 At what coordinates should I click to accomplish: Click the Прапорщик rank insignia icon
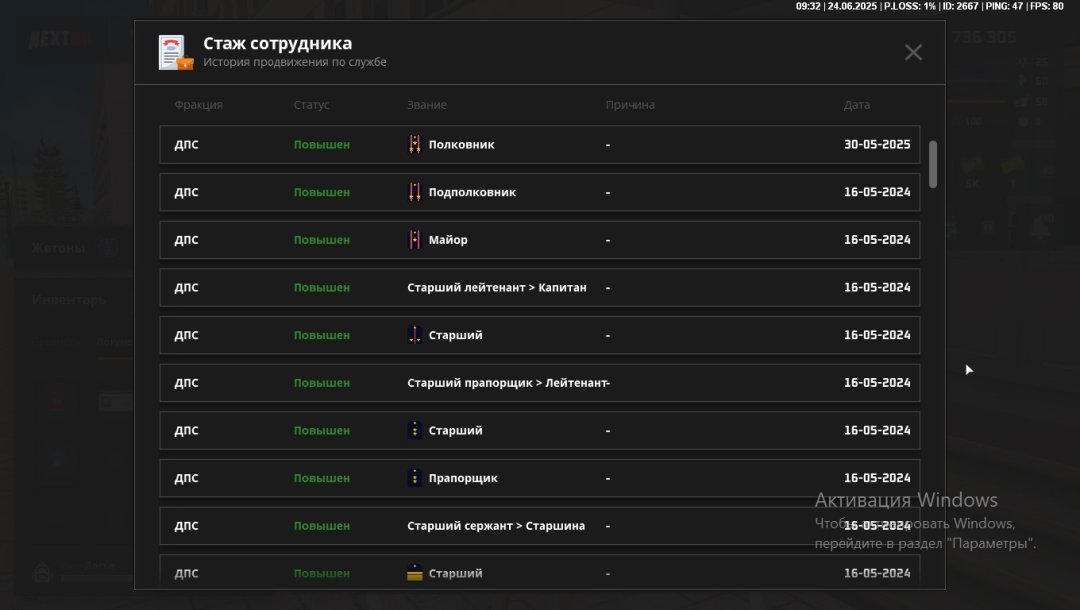[x=414, y=478]
